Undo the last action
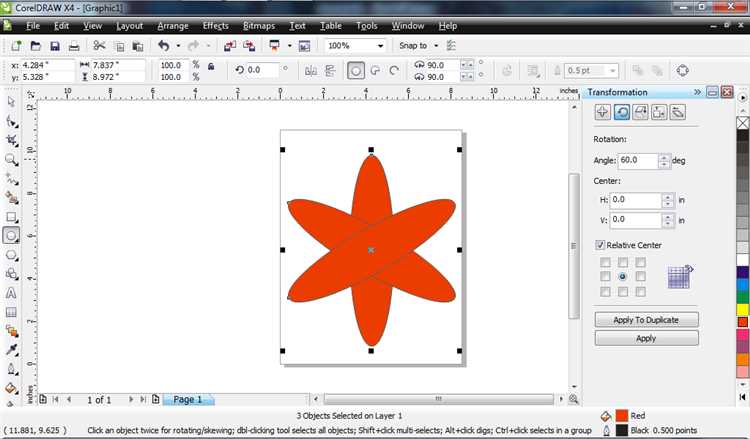Image resolution: width=750 pixels, height=439 pixels. pos(164,46)
